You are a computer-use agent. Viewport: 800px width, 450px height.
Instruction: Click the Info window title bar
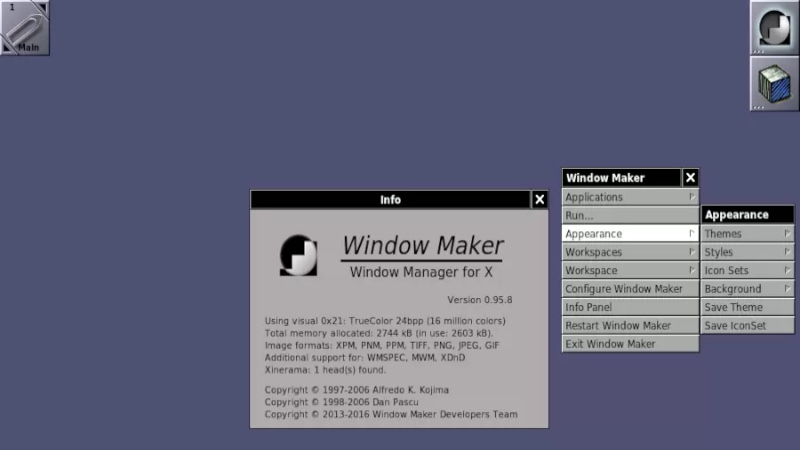(390, 200)
